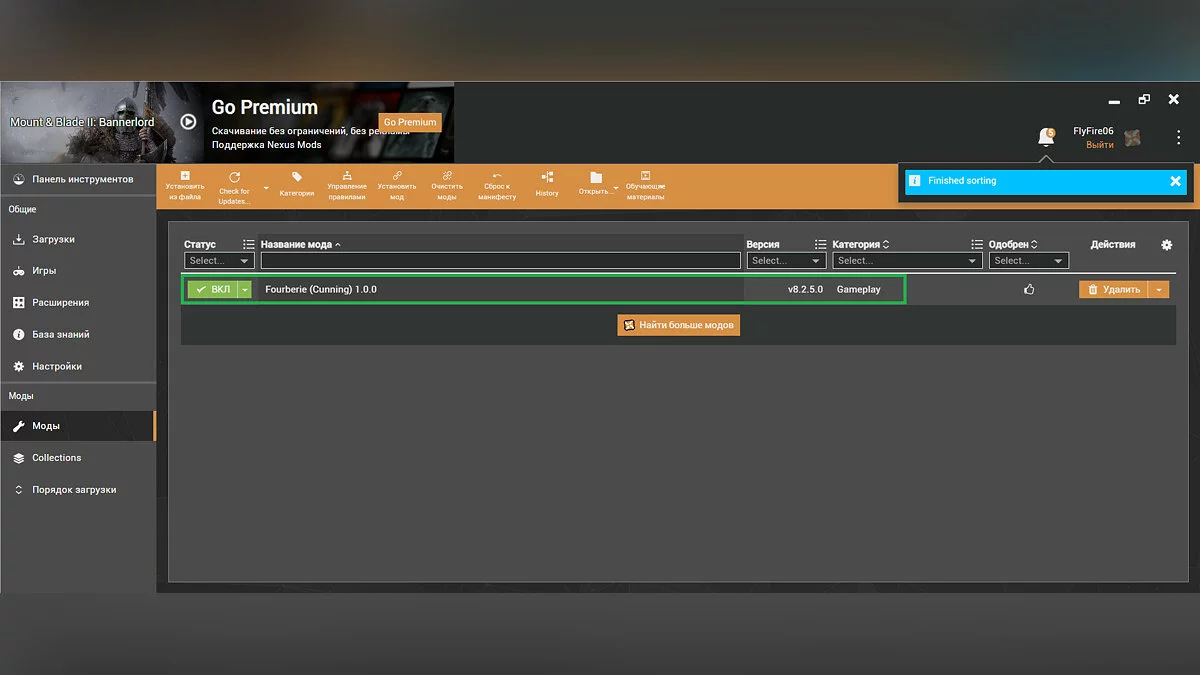Viewport: 1200px width, 675px height.
Task: Open Load order (Порядок загрузки)
Action: 78,490
